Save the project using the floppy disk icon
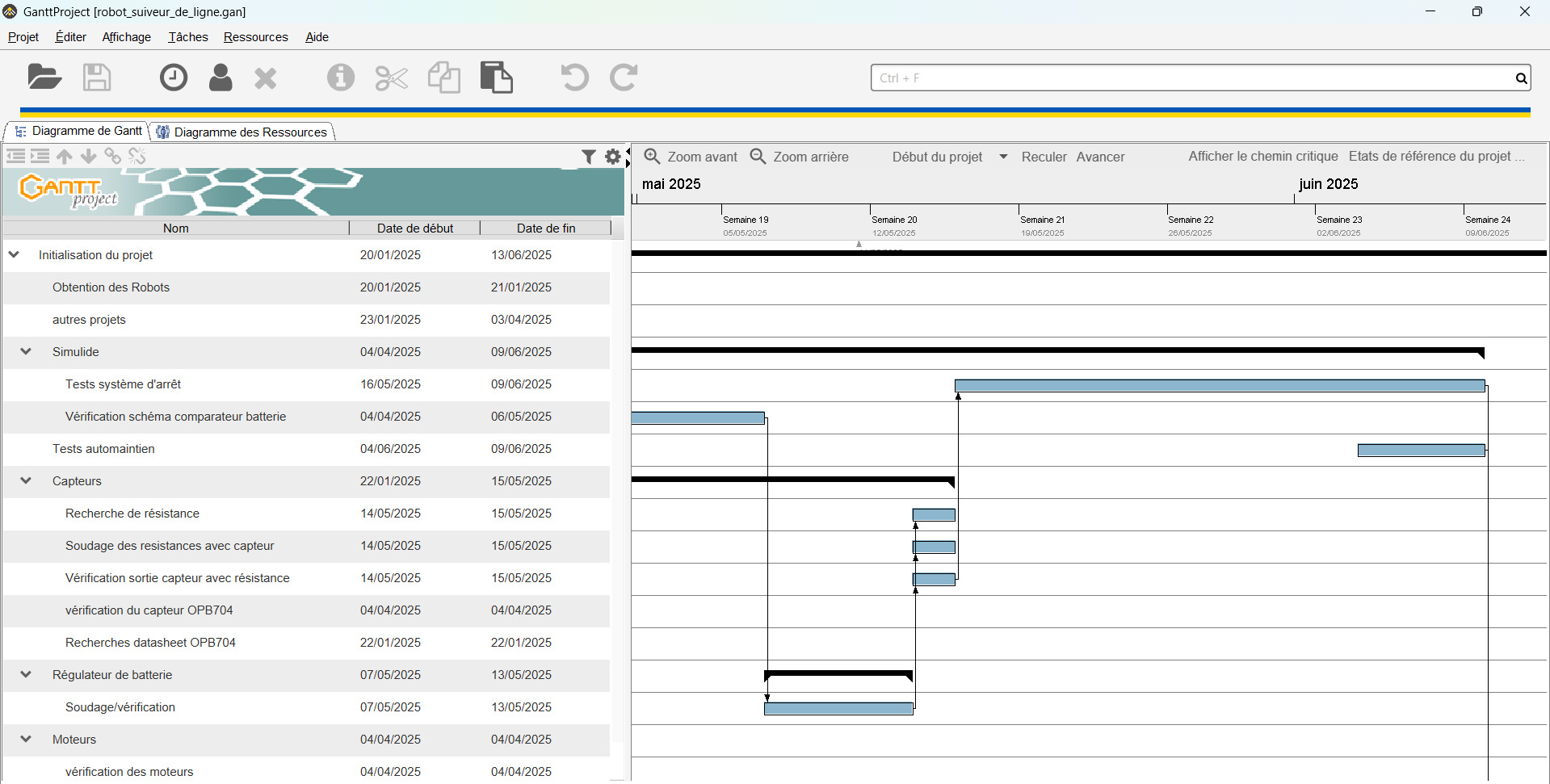This screenshot has width=1550, height=784. pyautogui.click(x=97, y=78)
